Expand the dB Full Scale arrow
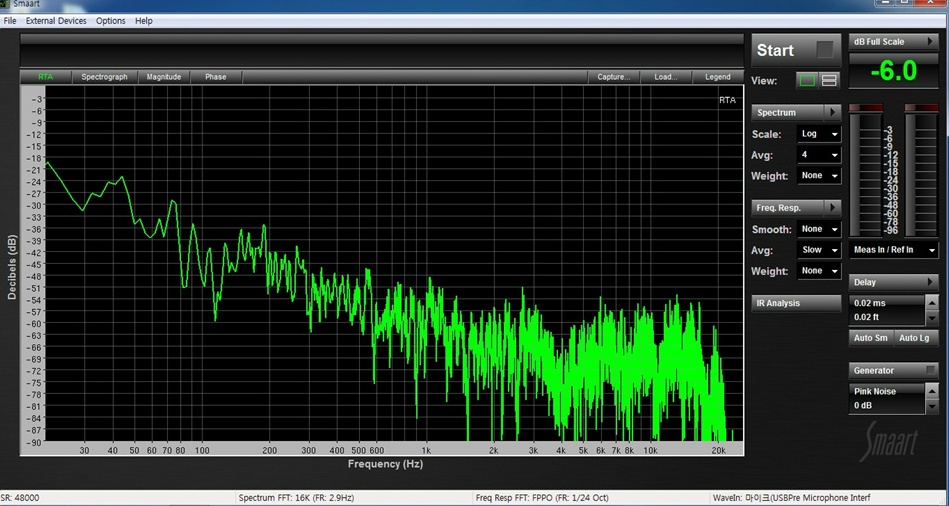Image resolution: width=949 pixels, height=506 pixels. tap(930, 42)
